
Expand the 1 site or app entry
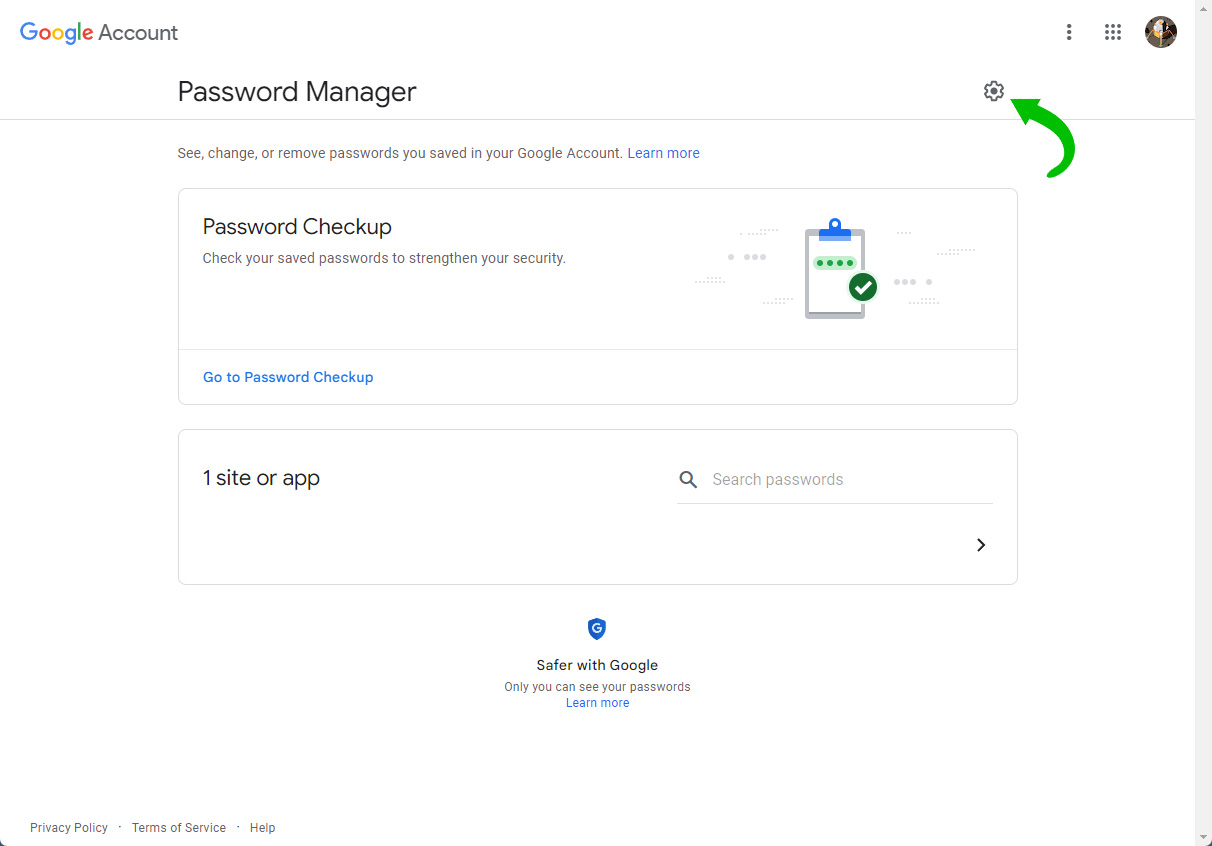click(980, 545)
